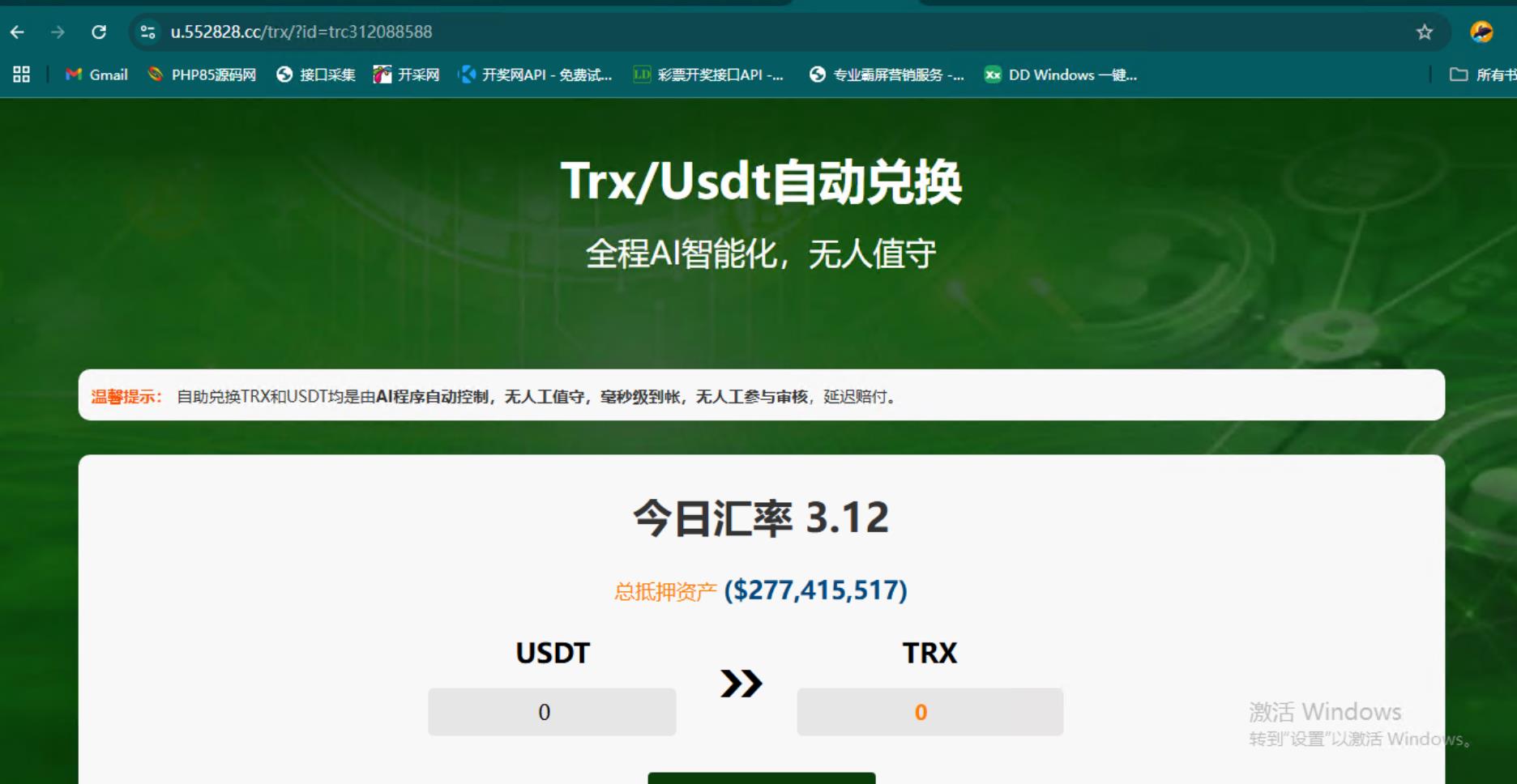The height and width of the screenshot is (784, 1517).
Task: Focus the USDT amount input field
Action: click(x=552, y=712)
